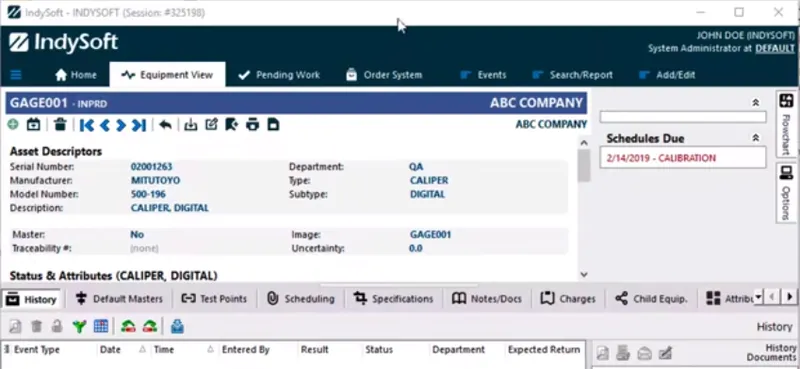
Task: Open the tab list dropdown arrow
Action: [758, 297]
